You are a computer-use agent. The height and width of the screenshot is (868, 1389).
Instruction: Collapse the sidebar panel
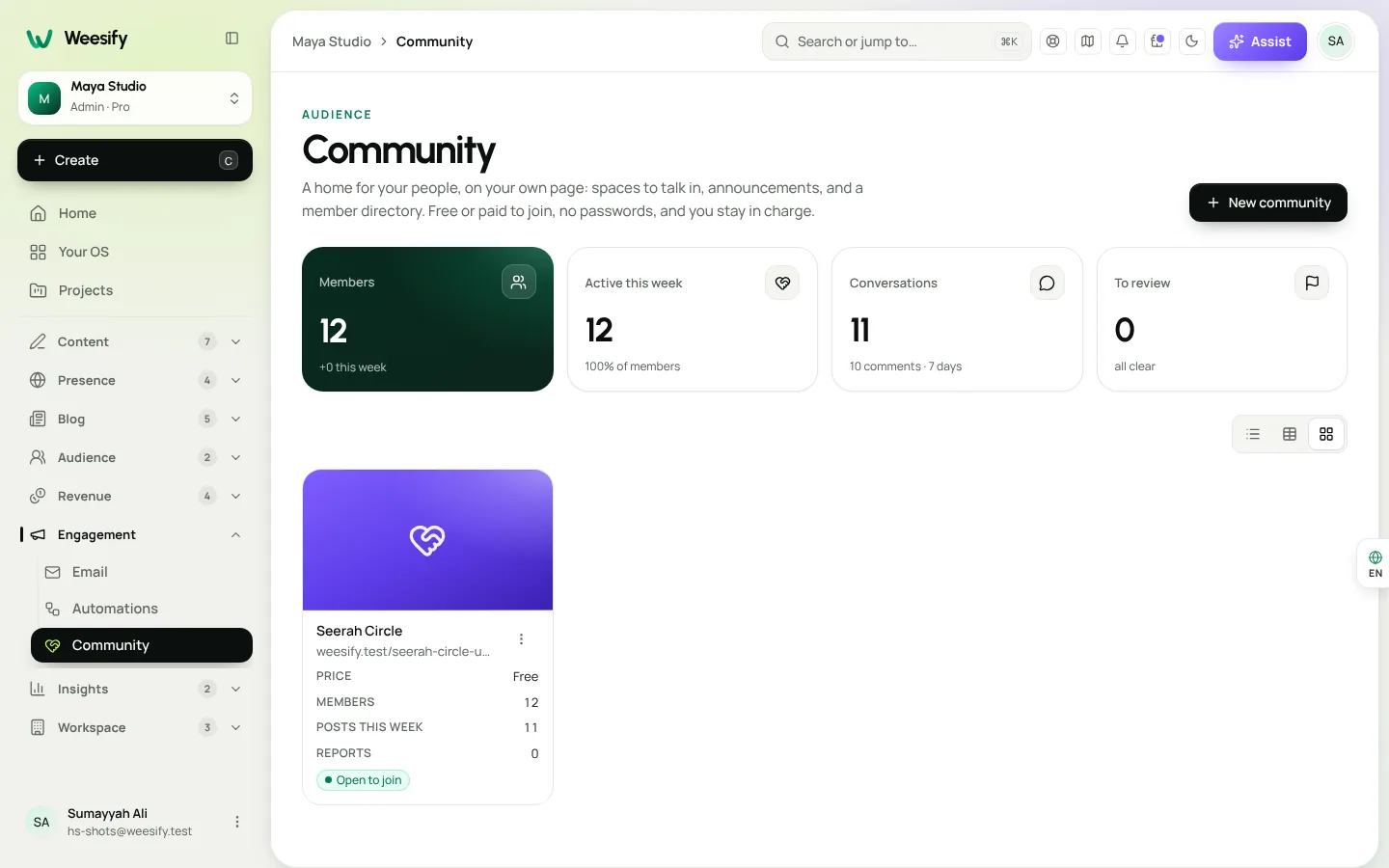pyautogui.click(x=231, y=39)
